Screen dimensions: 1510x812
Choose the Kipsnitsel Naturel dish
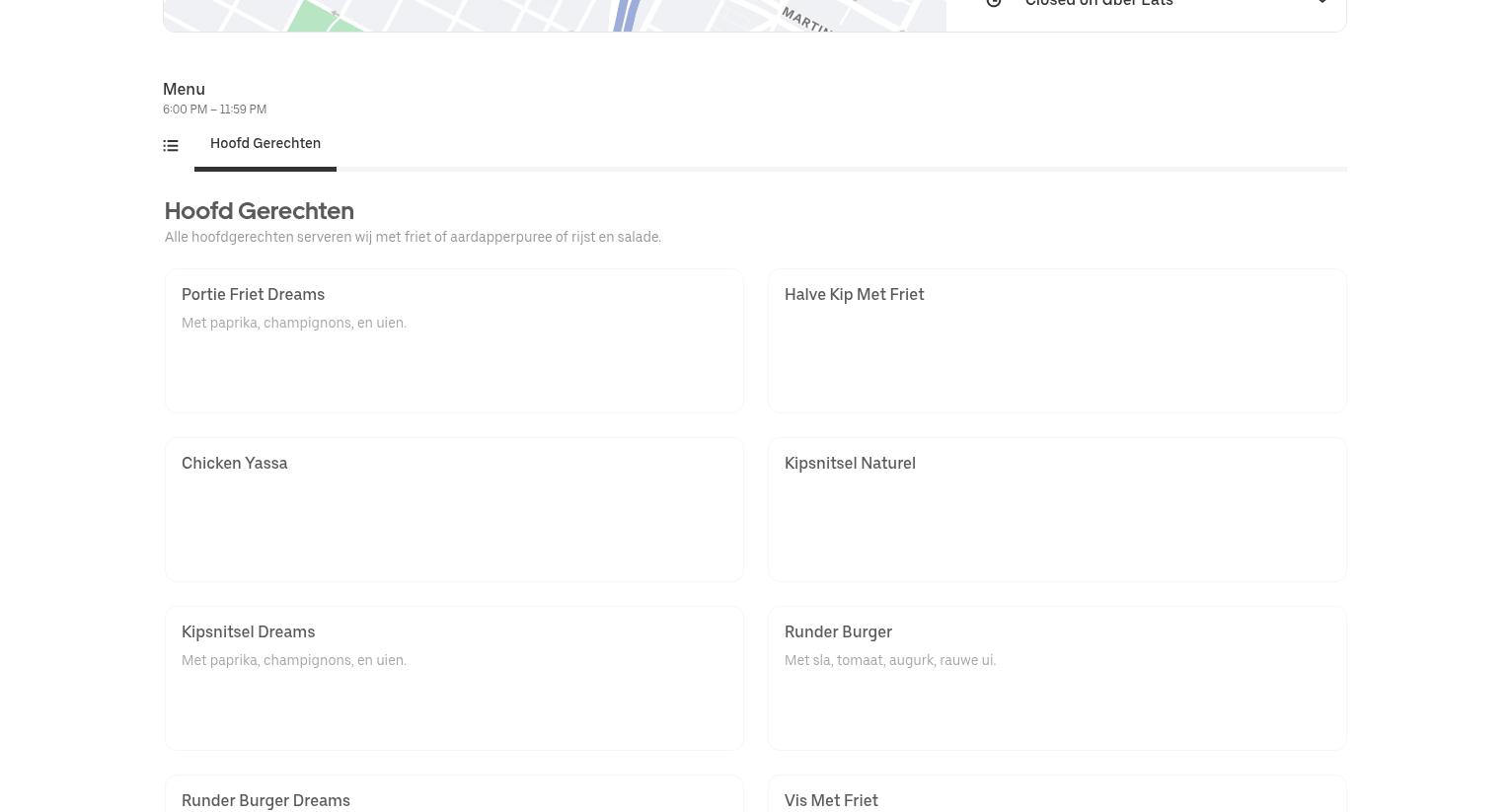coord(1056,509)
